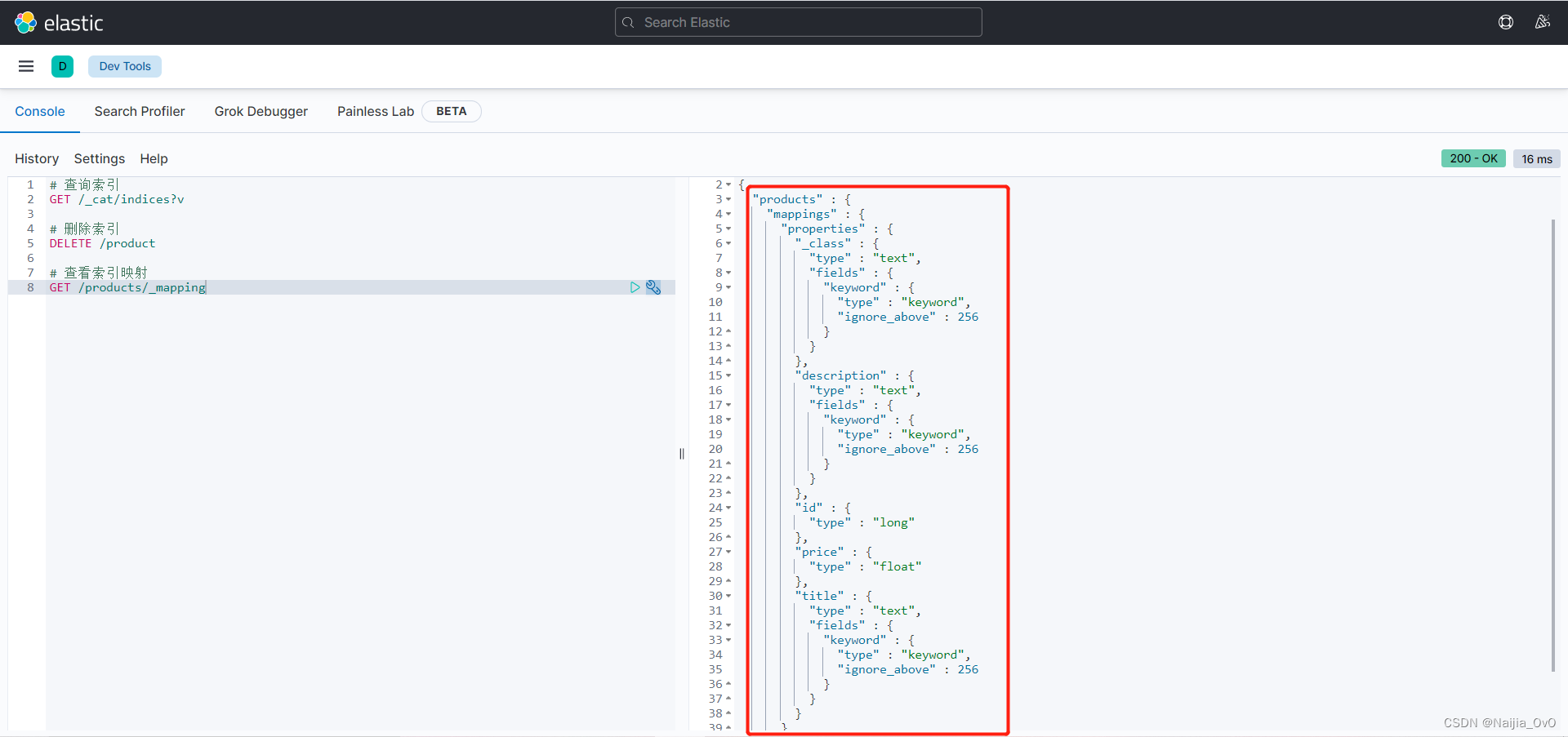This screenshot has width=1568, height=737.
Task: Open the History menu in Console
Action: point(36,158)
